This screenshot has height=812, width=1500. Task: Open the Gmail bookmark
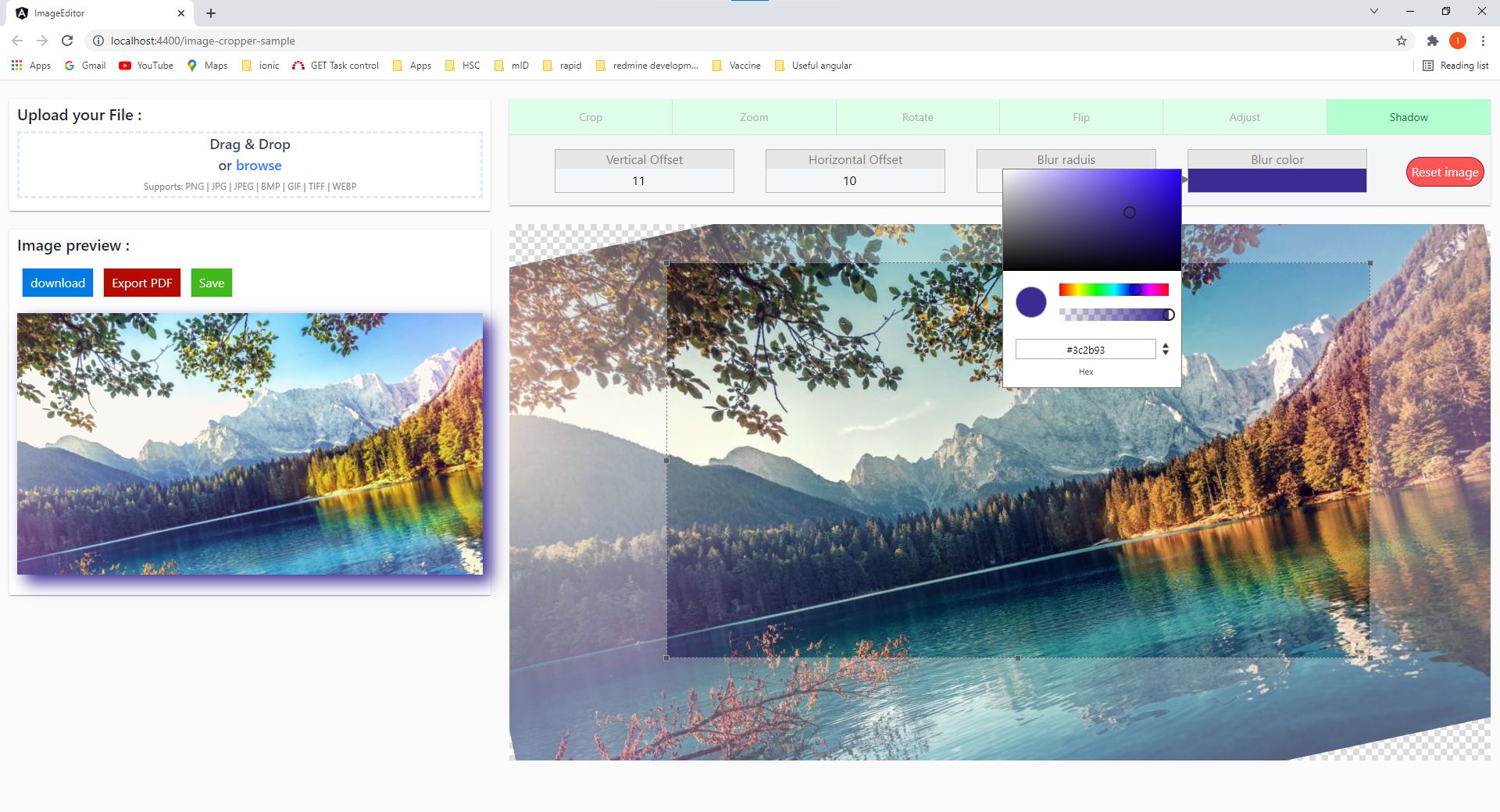[85, 66]
